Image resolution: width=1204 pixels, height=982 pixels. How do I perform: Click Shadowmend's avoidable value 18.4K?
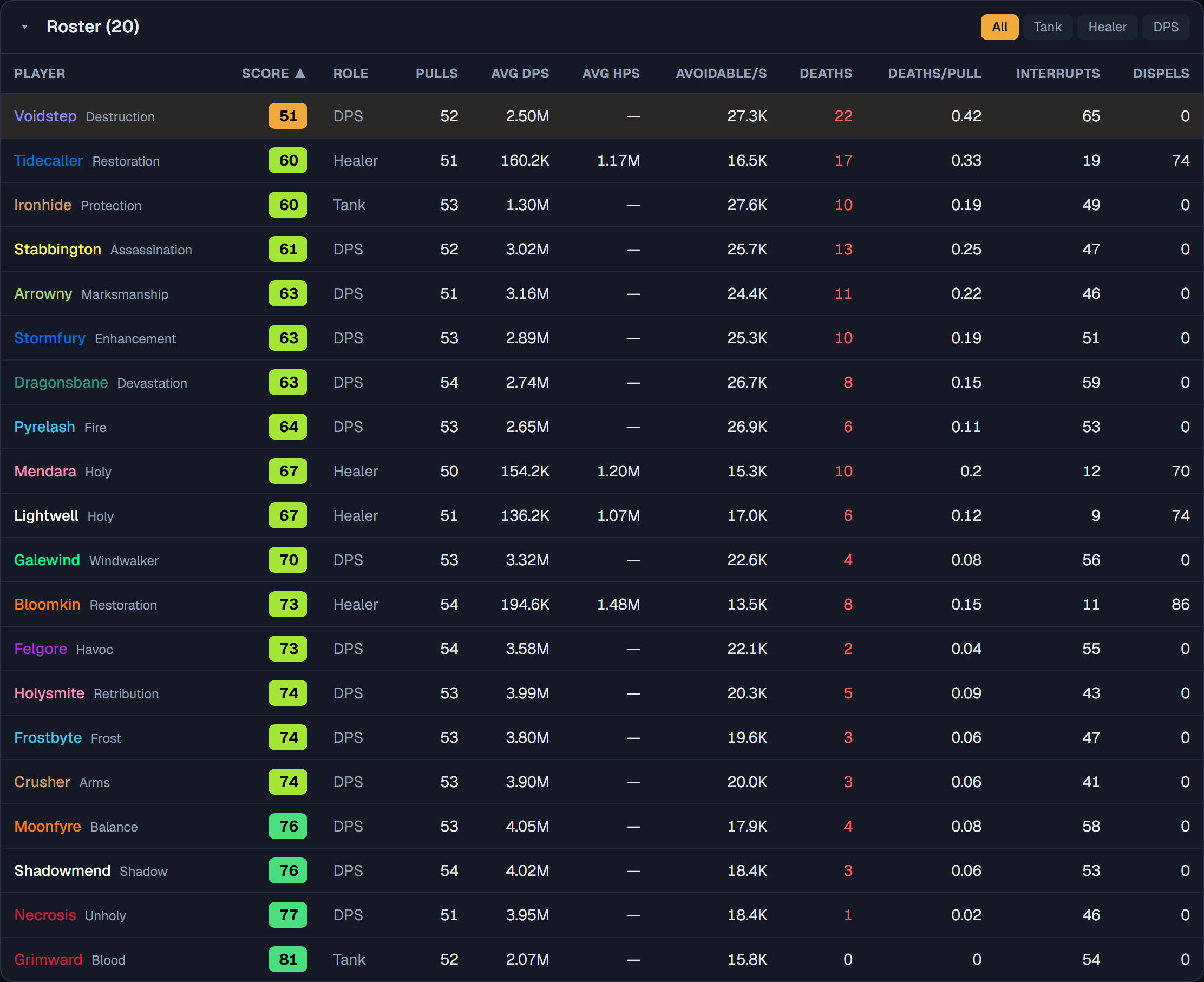click(x=747, y=871)
